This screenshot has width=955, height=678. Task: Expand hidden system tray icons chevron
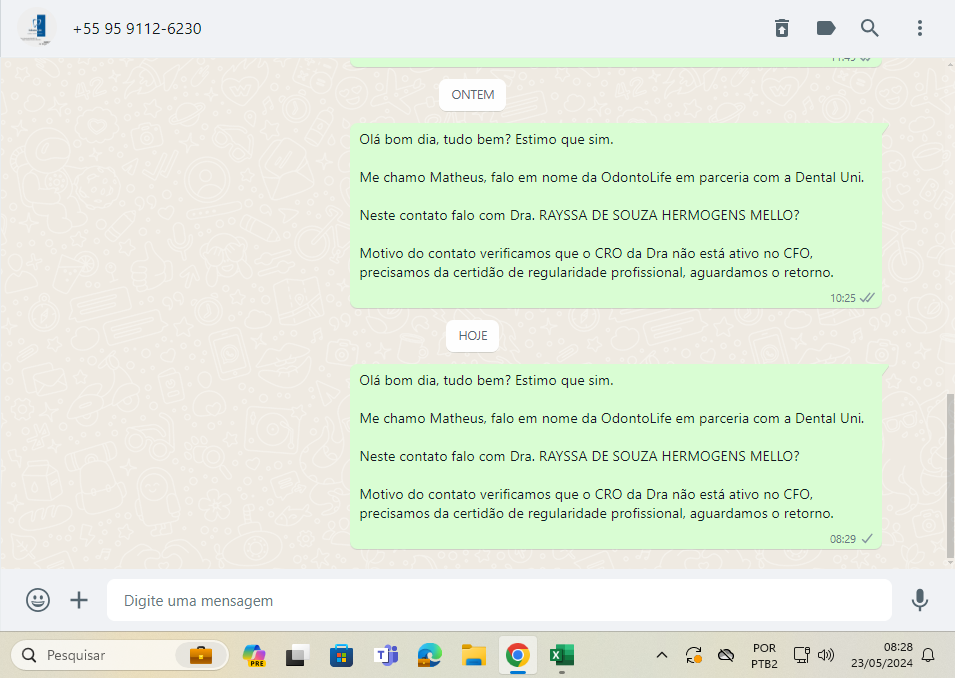662,655
